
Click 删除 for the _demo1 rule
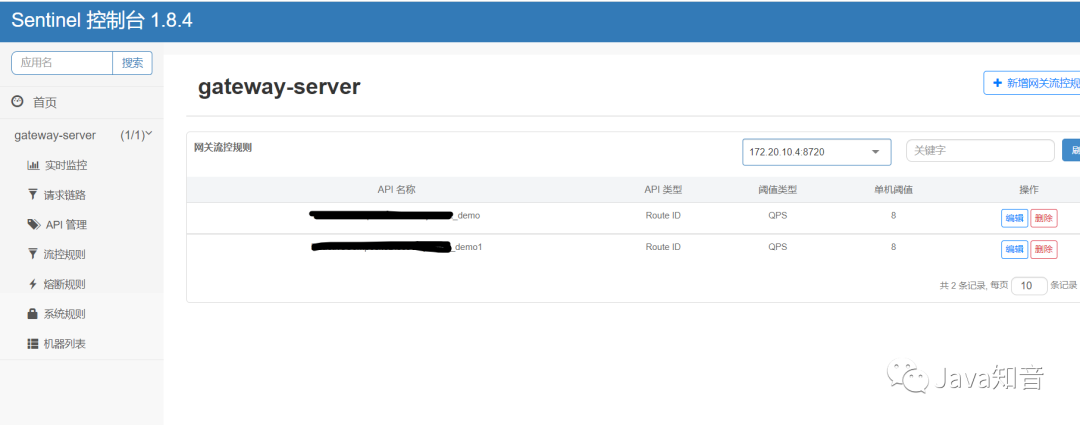1043,249
